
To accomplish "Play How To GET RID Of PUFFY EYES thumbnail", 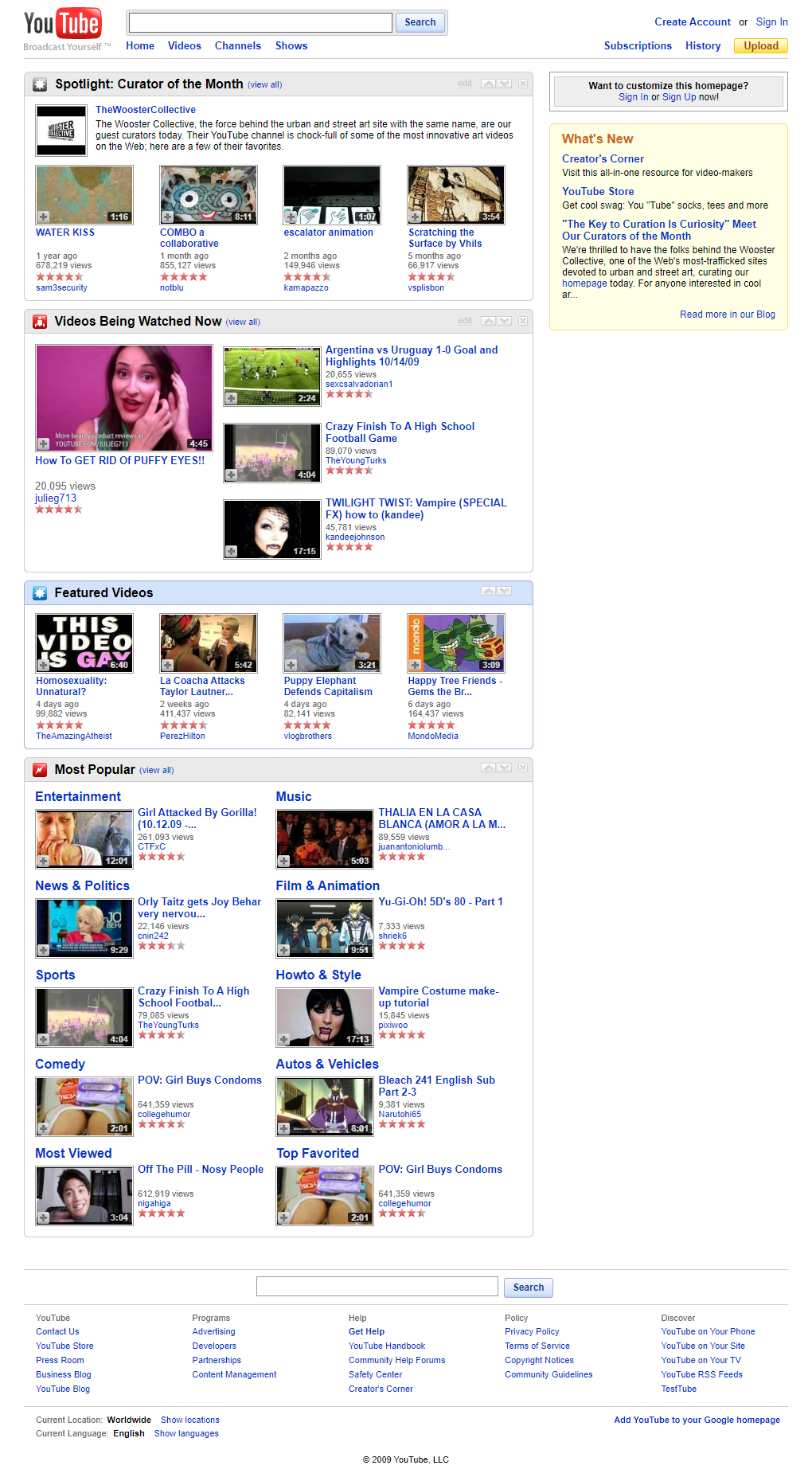I will tap(124, 398).
